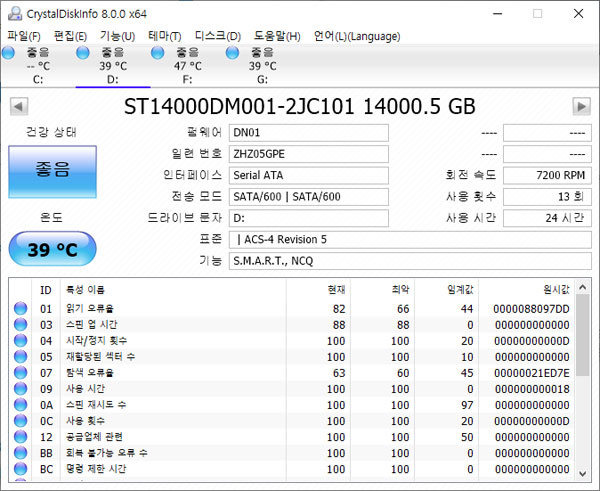
Task: Click the 현재 column header
Action: [x=318, y=290]
